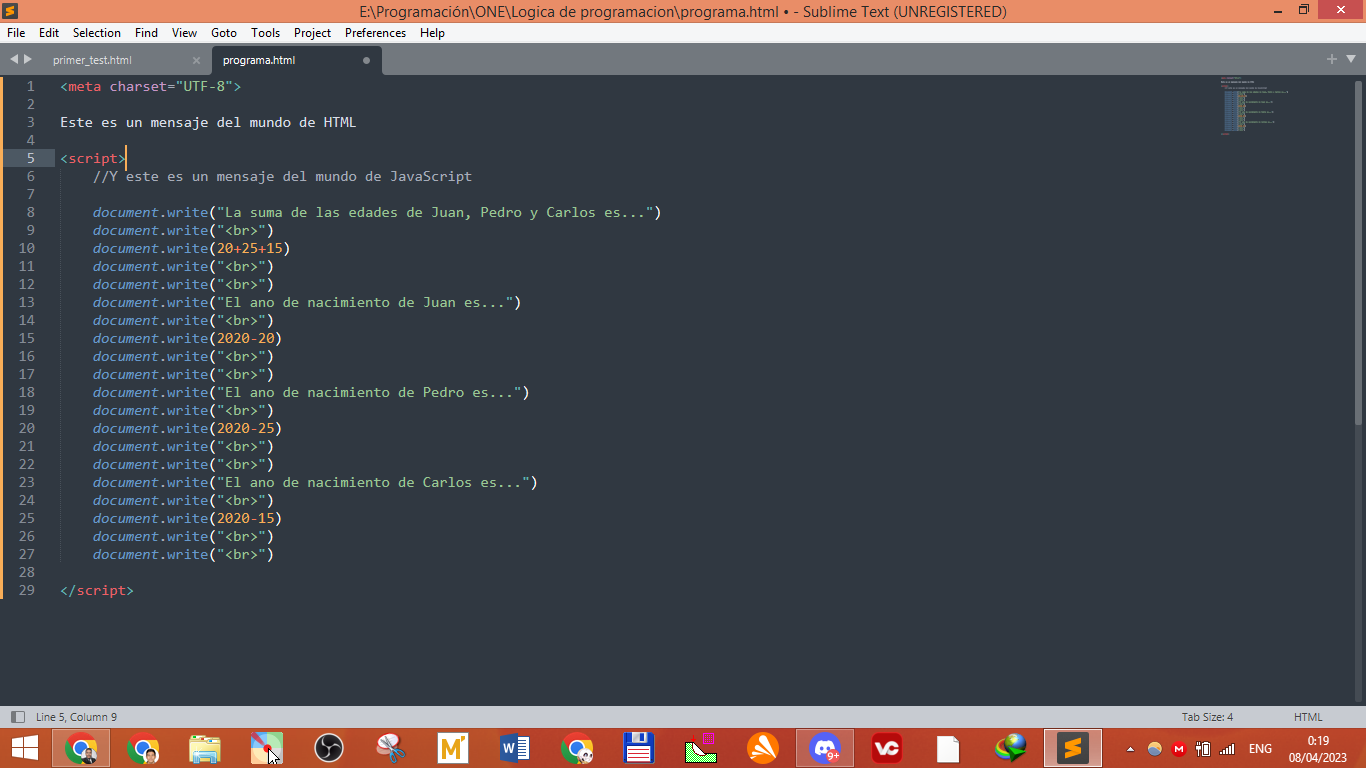Image resolution: width=1366 pixels, height=768 pixels.
Task: Show hidden system tray icons arrow
Action: [x=1131, y=748]
